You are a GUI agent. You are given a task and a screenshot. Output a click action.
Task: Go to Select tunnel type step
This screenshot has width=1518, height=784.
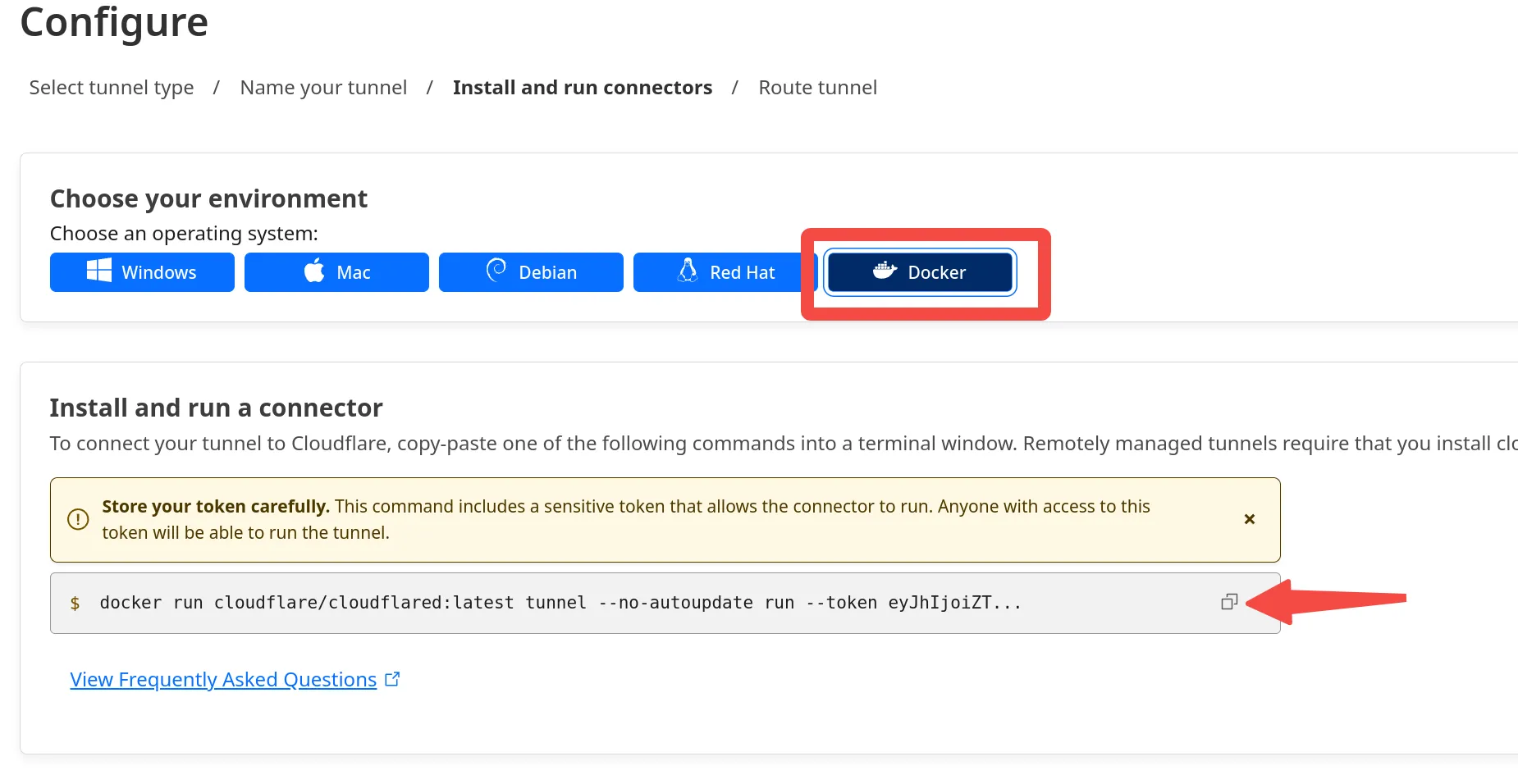tap(112, 88)
